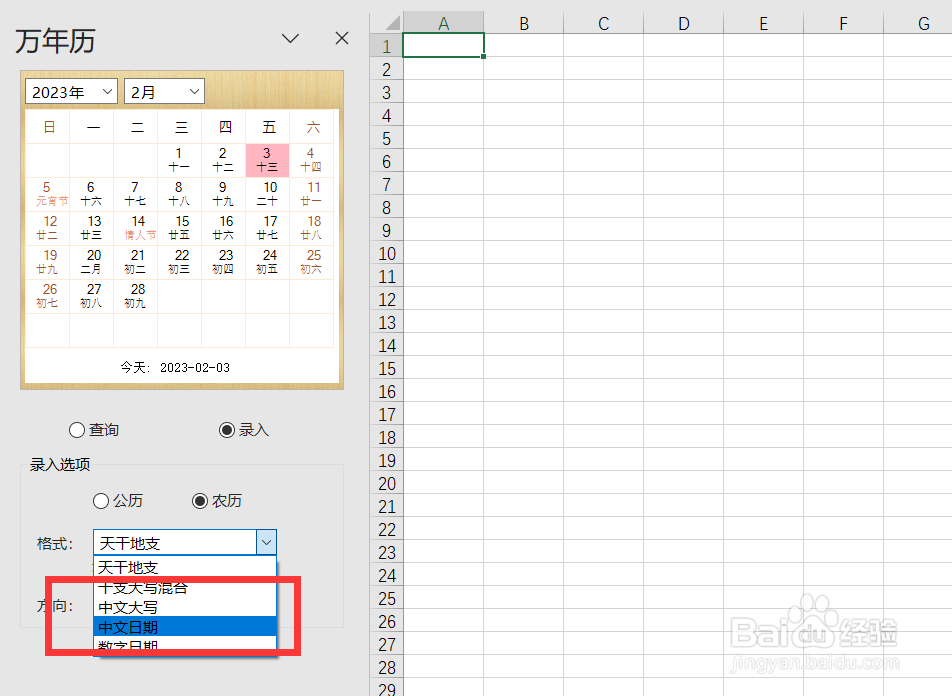Pick 数字日期 in the format list

point(185,644)
